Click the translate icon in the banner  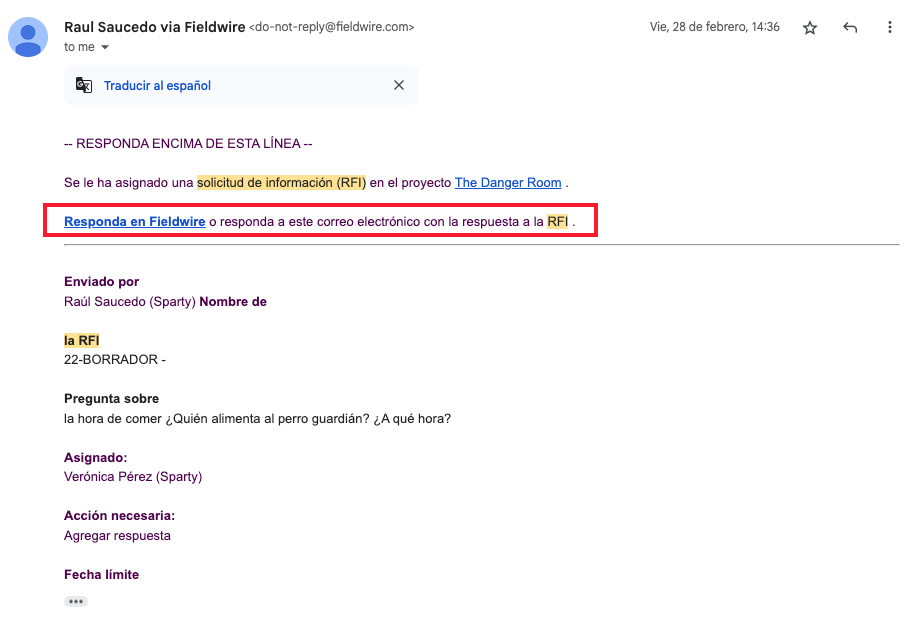(x=84, y=85)
